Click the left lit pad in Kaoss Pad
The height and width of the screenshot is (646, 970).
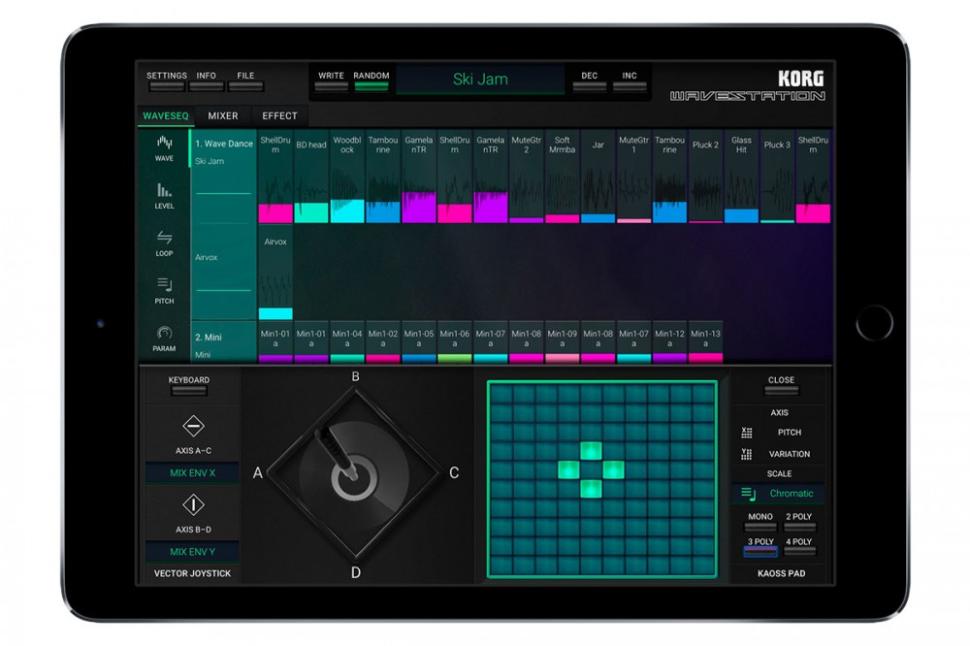point(569,470)
